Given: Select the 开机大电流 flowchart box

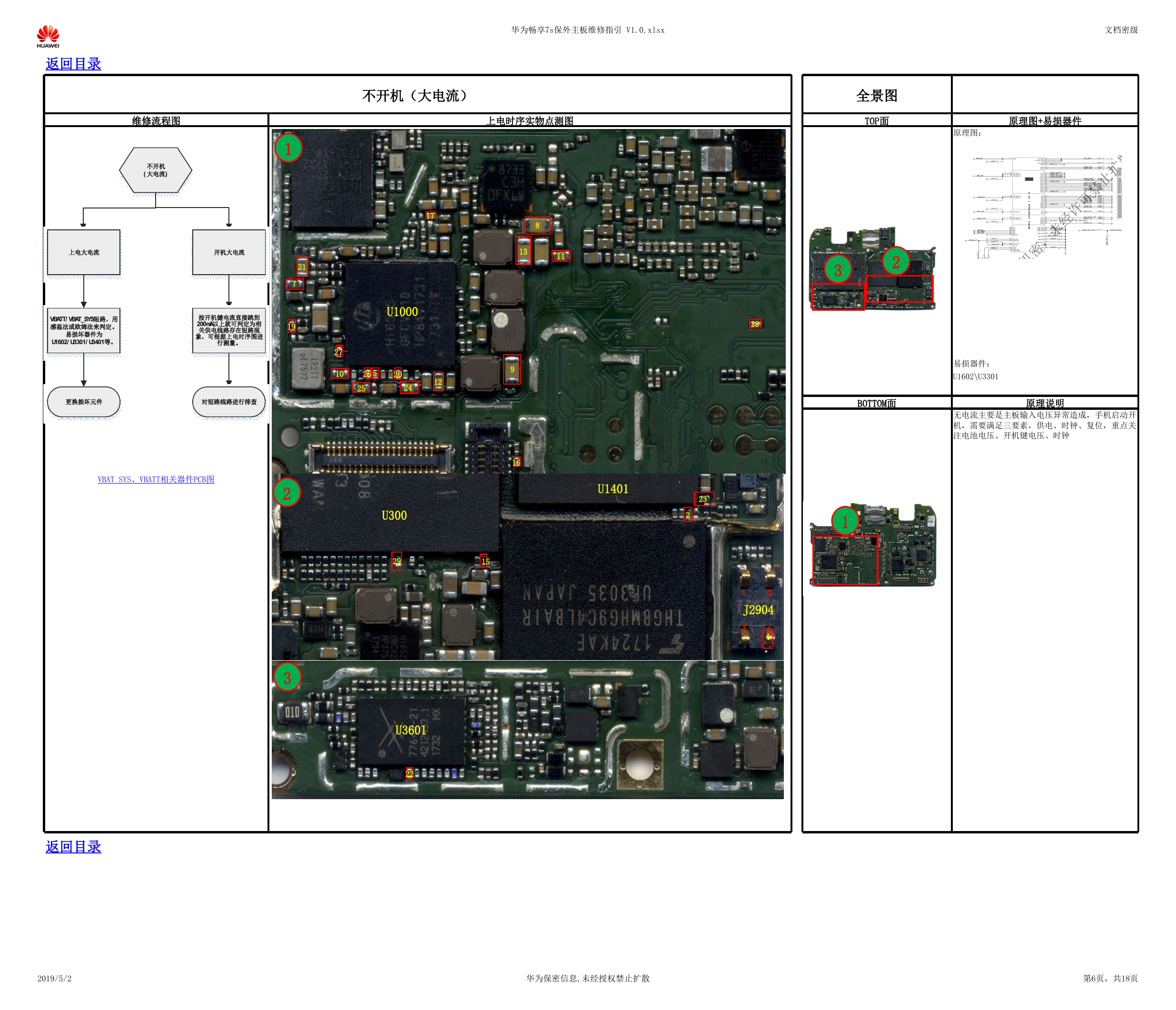Looking at the screenshot, I should (229, 252).
